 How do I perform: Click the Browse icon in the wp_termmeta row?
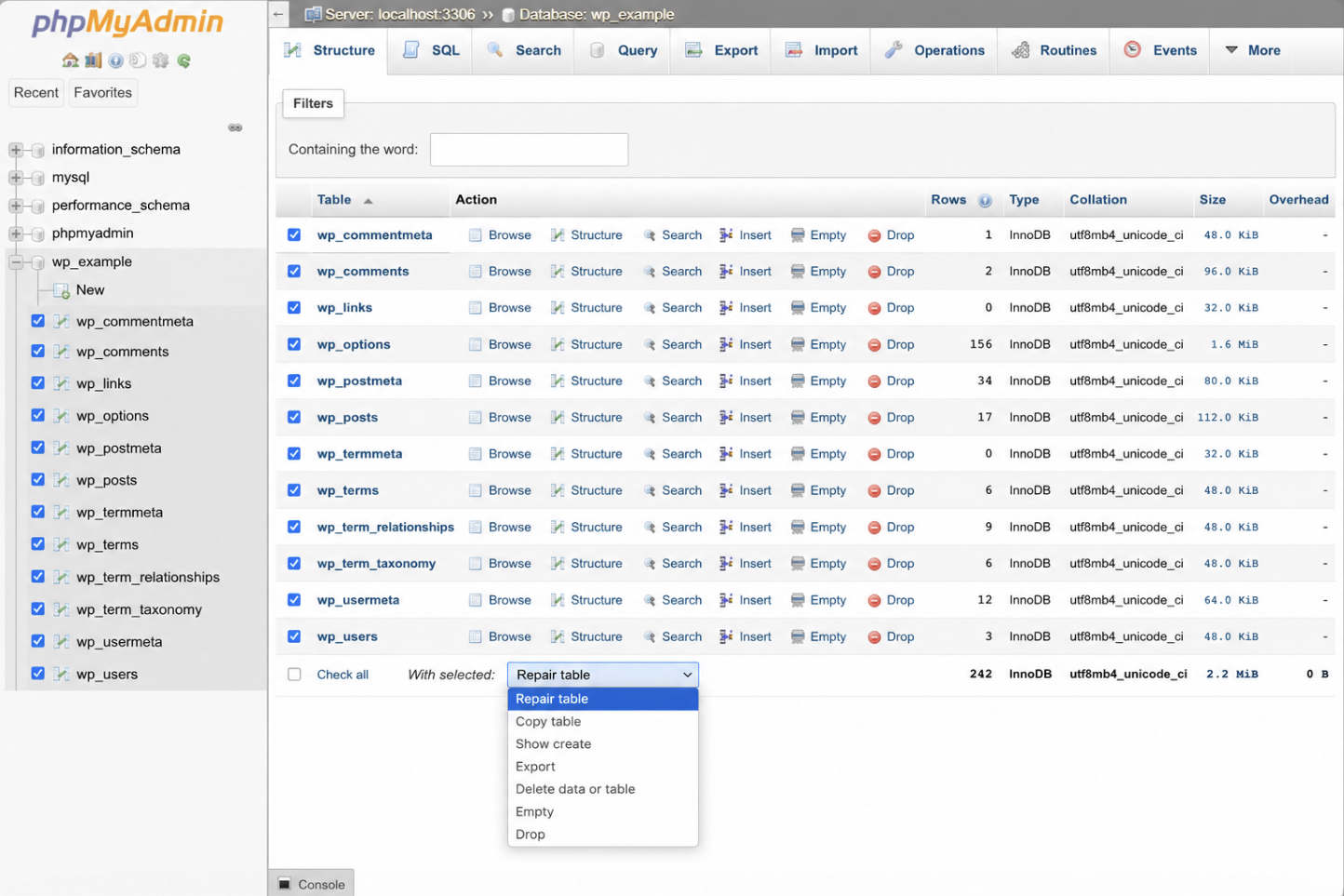click(x=476, y=454)
